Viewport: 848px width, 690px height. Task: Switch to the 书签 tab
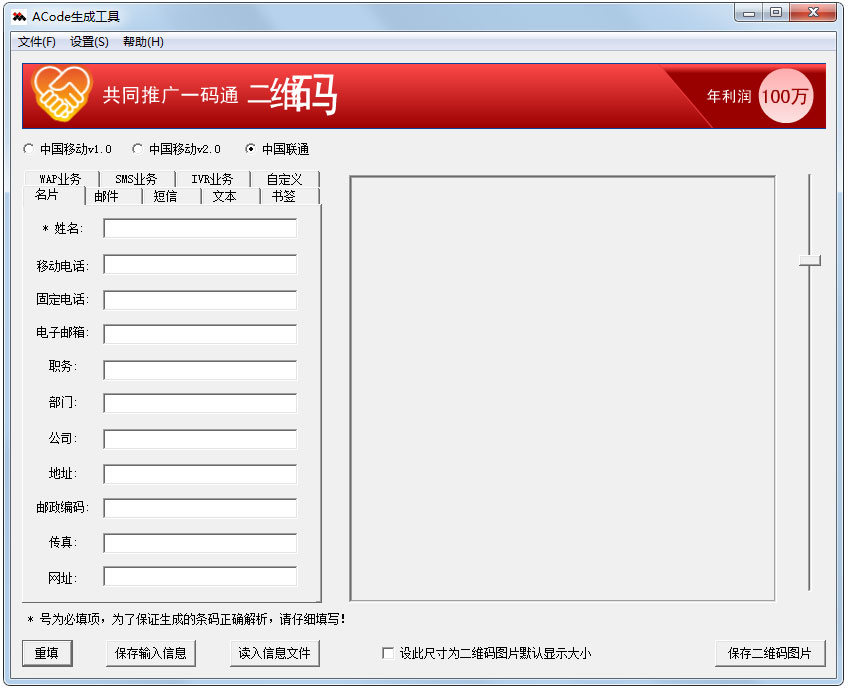click(x=289, y=196)
